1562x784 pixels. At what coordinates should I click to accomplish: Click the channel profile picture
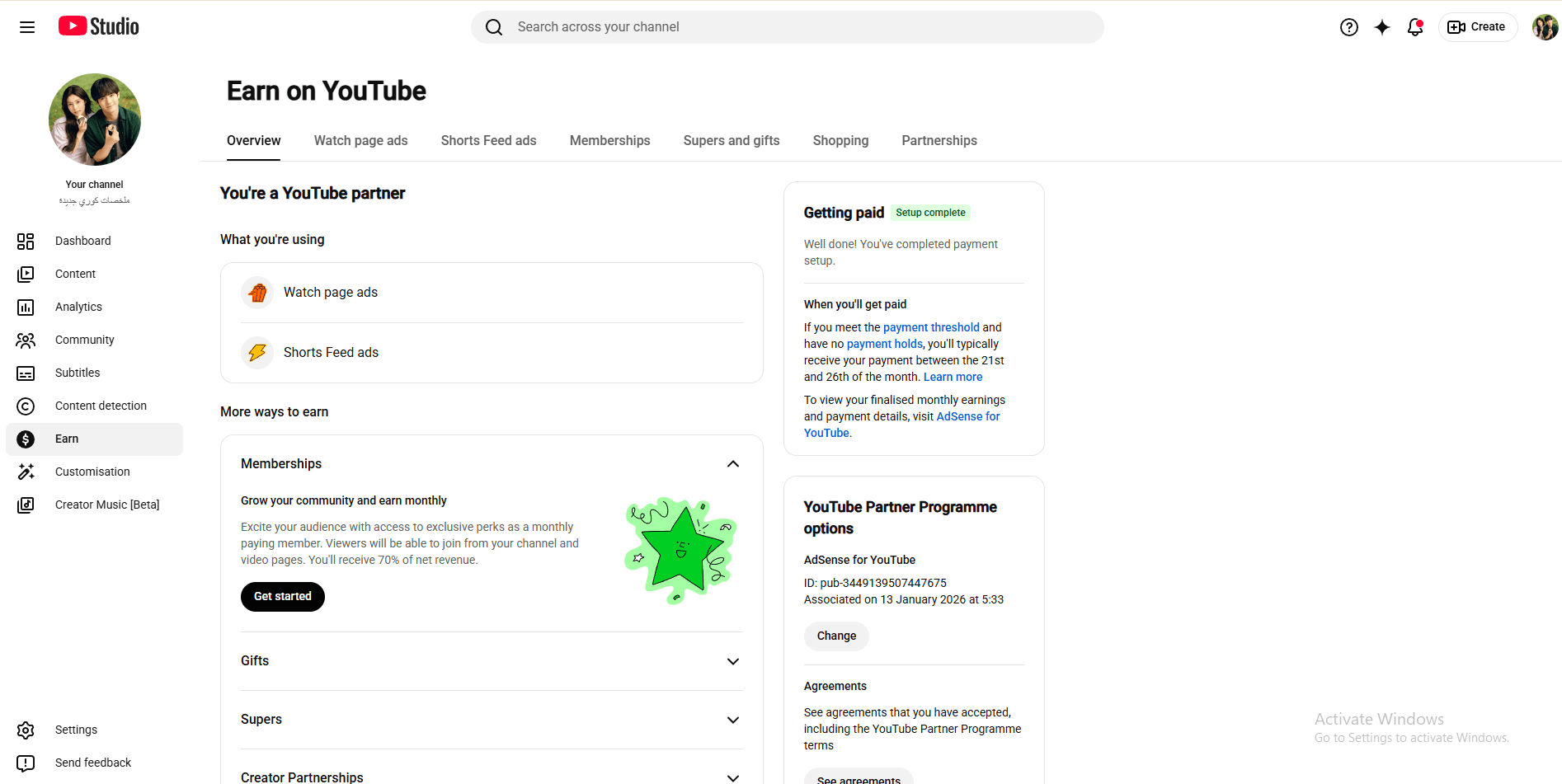(x=95, y=120)
